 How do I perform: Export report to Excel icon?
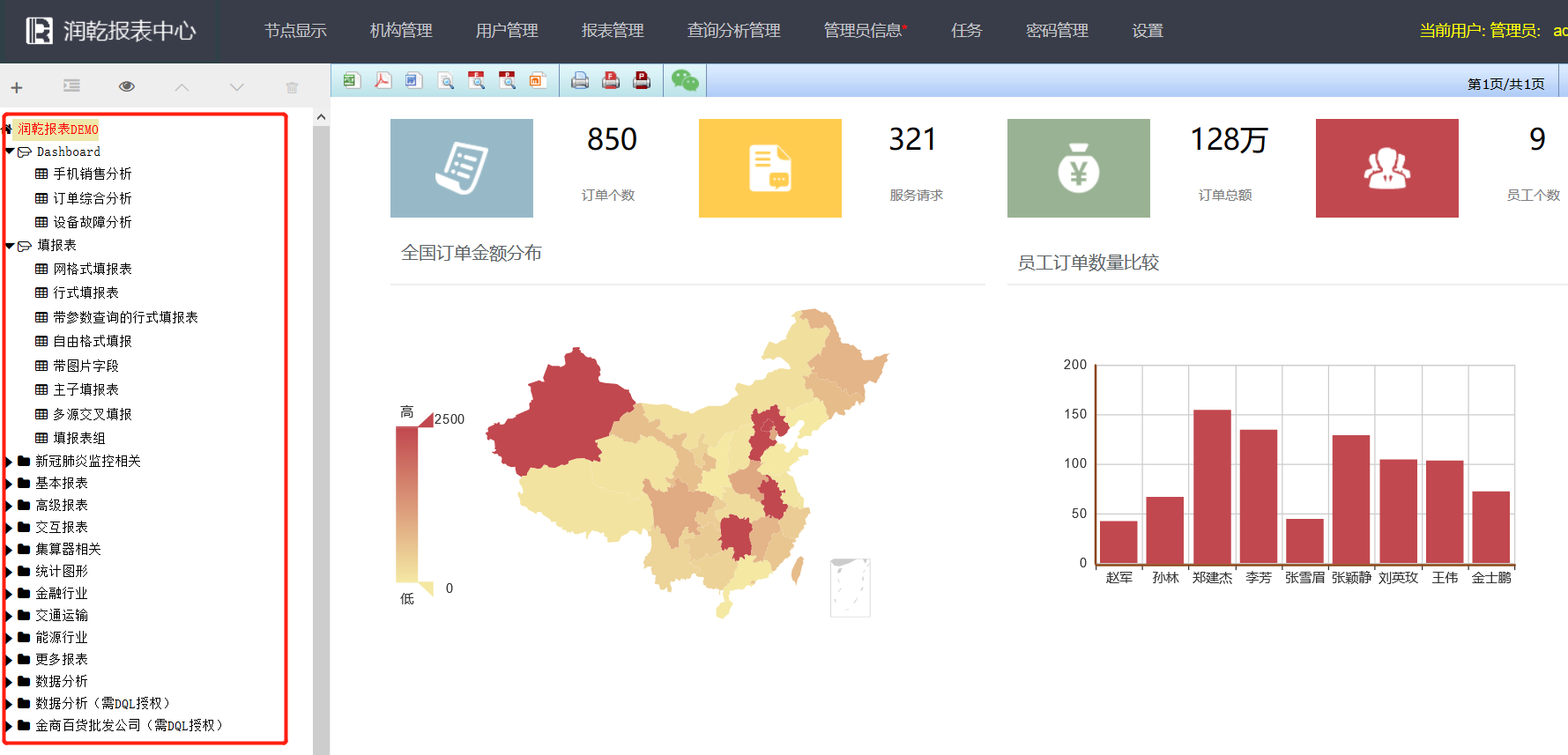tap(351, 81)
